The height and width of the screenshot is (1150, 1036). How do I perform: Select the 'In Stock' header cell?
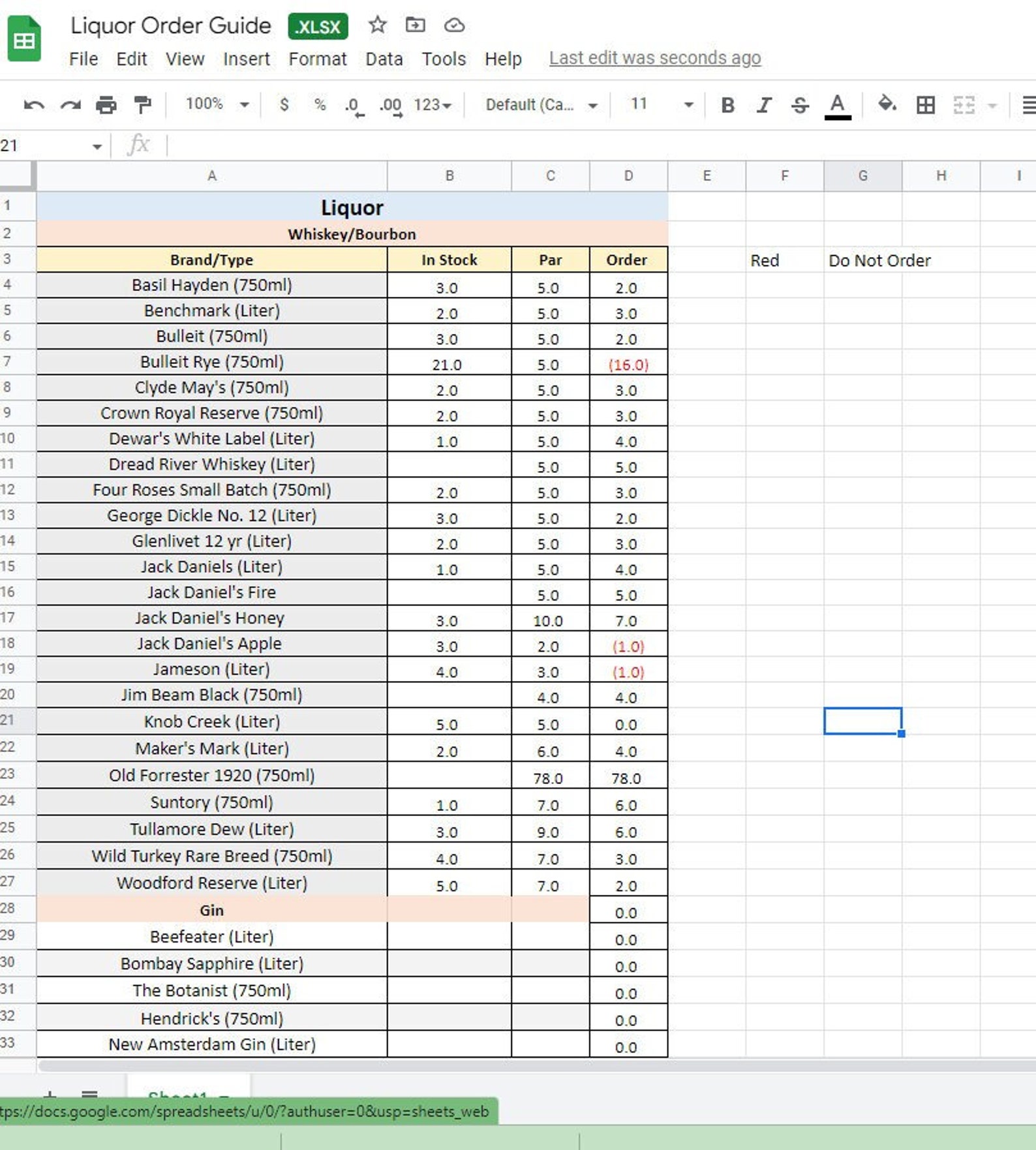(x=449, y=260)
